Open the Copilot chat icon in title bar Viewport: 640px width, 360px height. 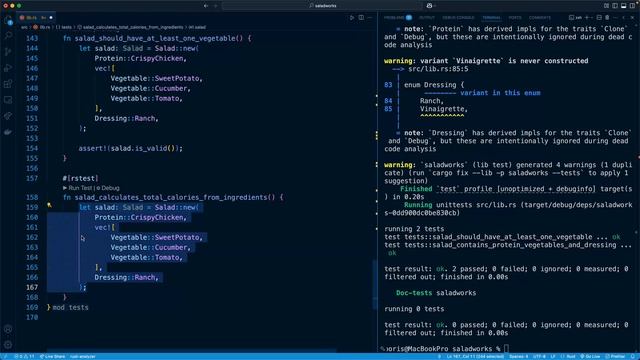[429, 6]
